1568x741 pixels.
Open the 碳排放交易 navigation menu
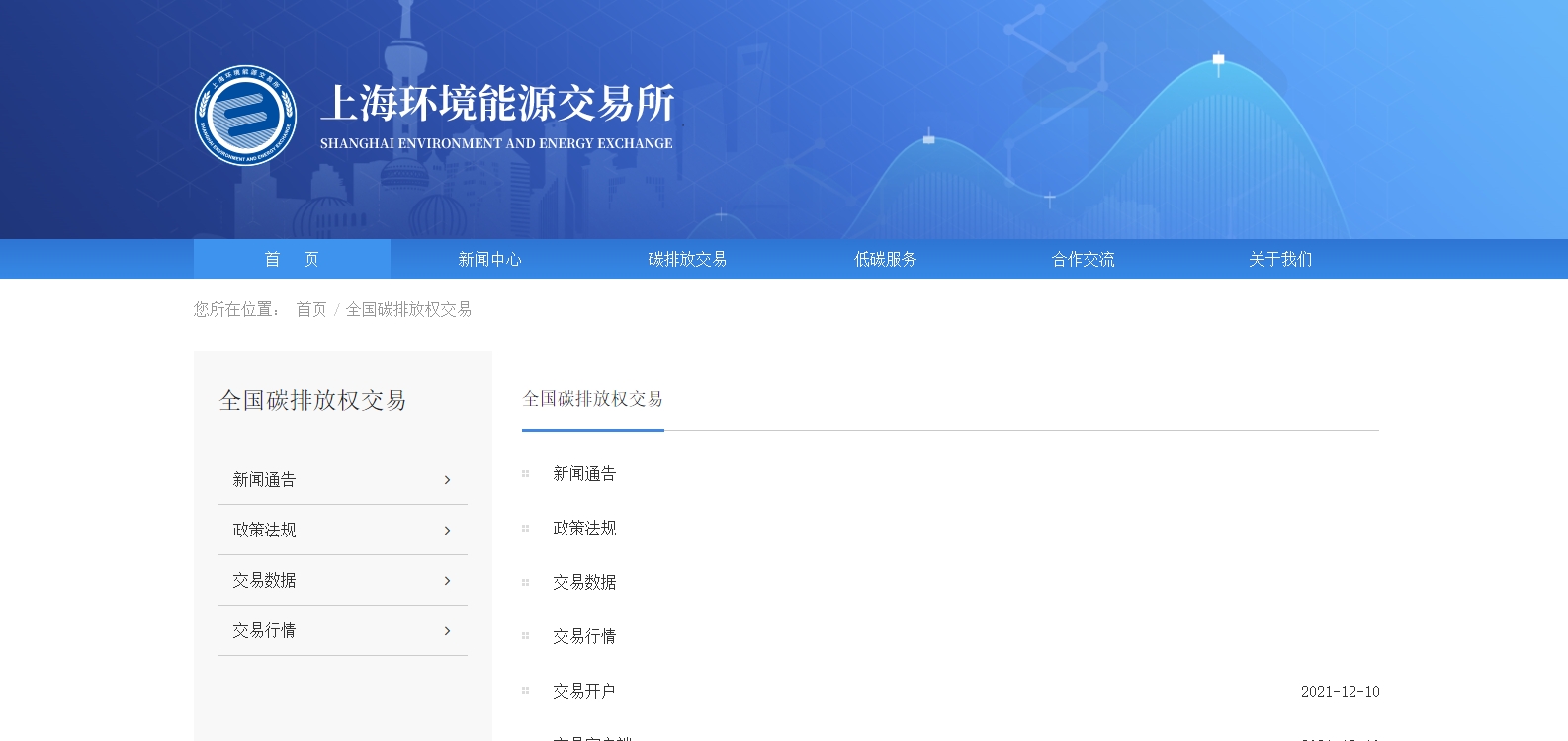point(687,259)
